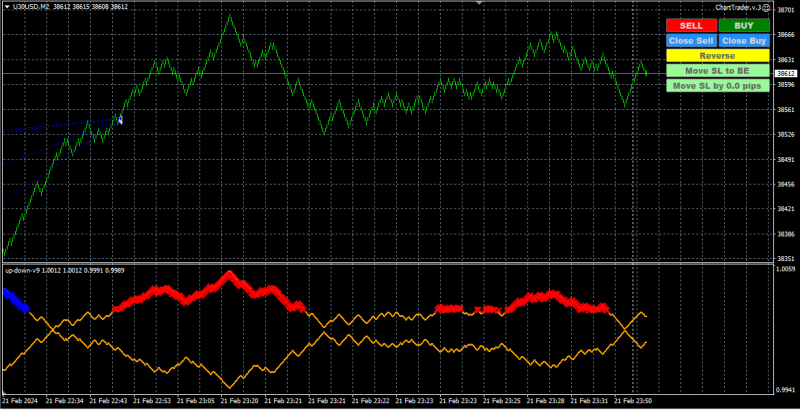Image resolution: width=800 pixels, height=410 pixels.
Task: Click the 21 Feb 22:43 time label
Action: click(x=108, y=400)
